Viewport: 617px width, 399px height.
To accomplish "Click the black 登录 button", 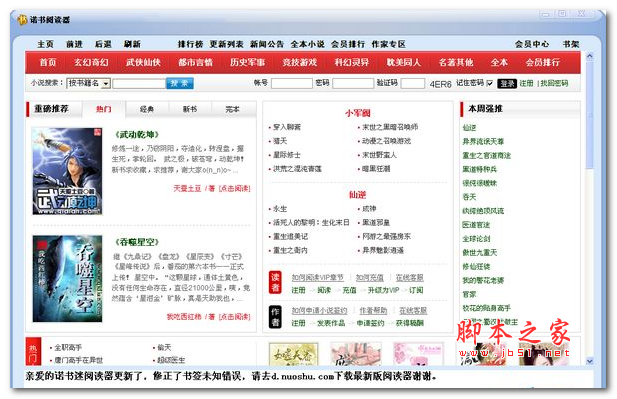I will point(507,83).
